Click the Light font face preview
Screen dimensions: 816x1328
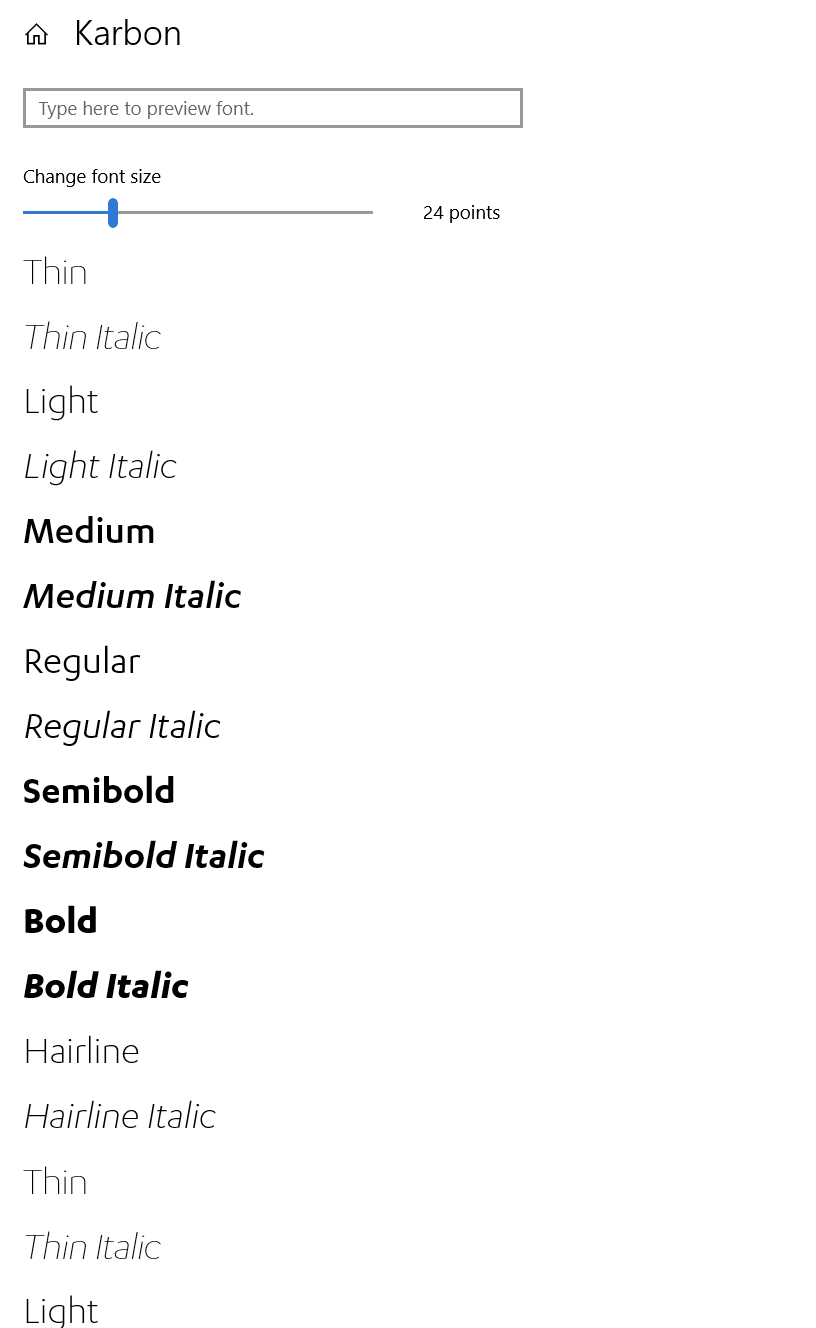point(60,401)
